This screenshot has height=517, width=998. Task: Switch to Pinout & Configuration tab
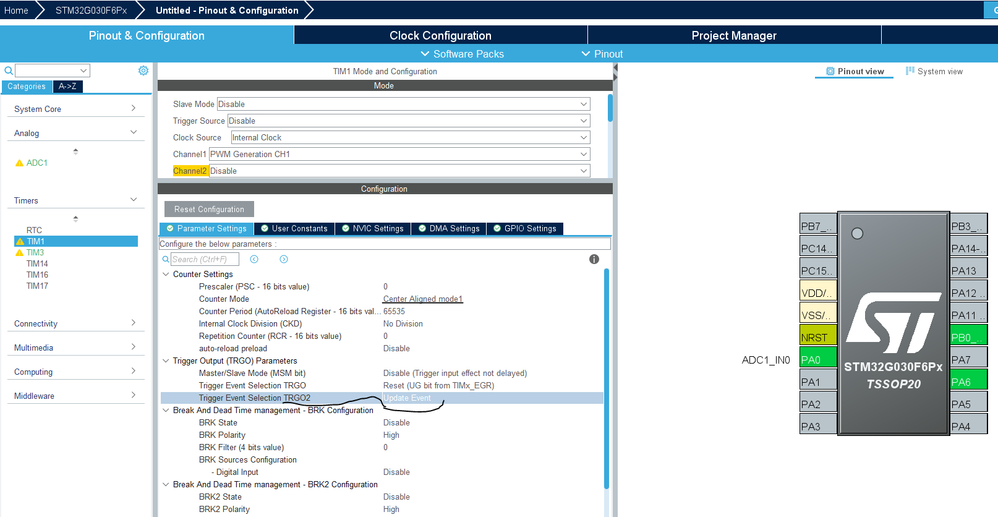[x=146, y=36]
